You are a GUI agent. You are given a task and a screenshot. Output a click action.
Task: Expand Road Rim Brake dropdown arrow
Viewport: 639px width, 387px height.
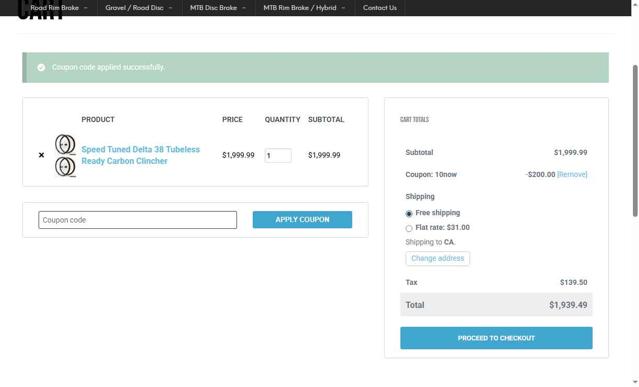[x=86, y=8]
